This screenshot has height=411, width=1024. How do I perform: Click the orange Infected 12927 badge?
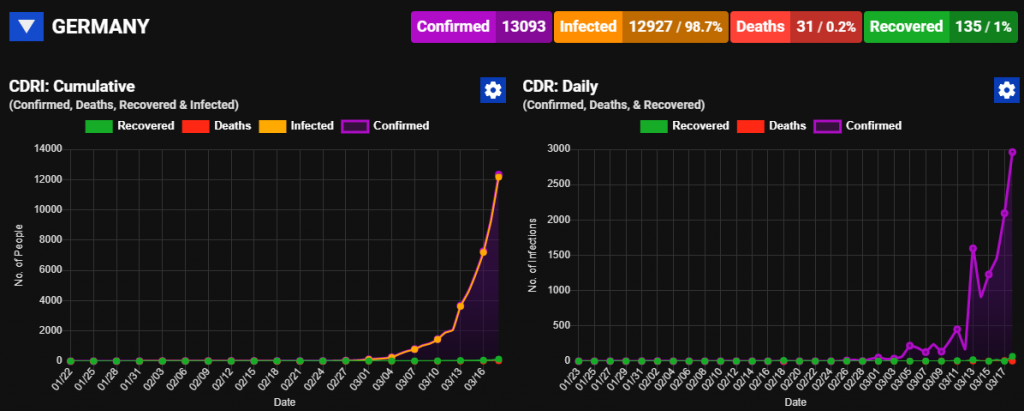pyautogui.click(x=641, y=27)
